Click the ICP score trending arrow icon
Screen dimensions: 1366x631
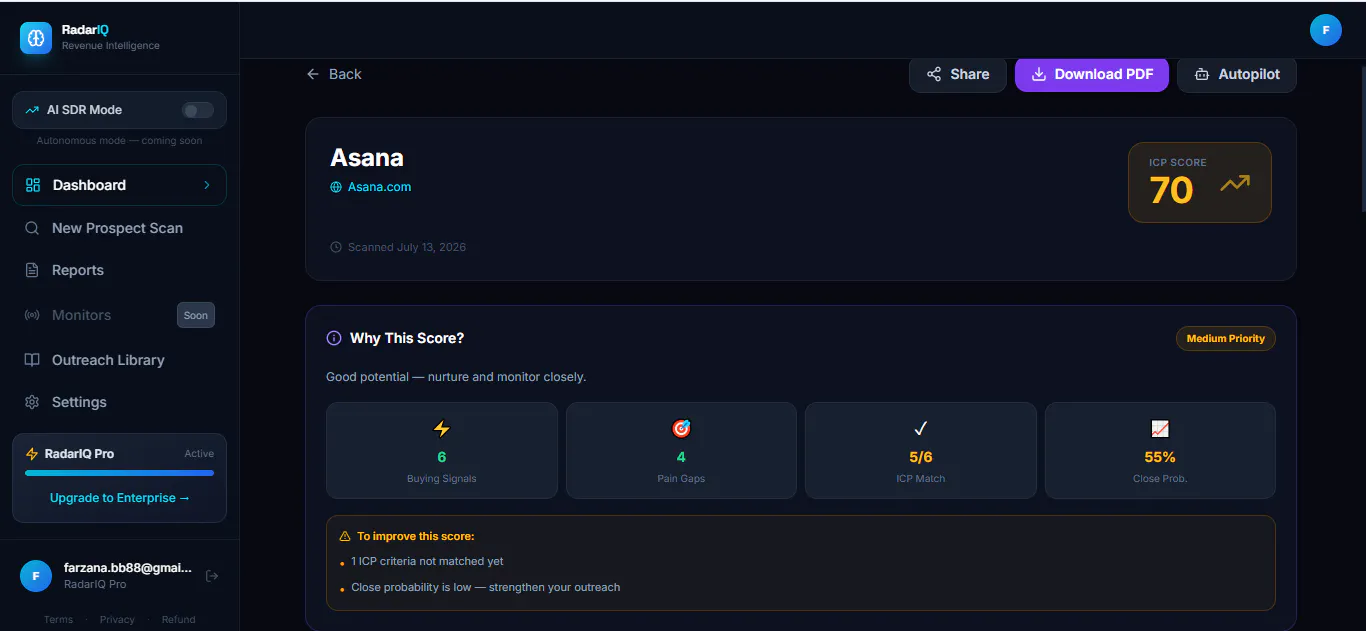point(1235,184)
